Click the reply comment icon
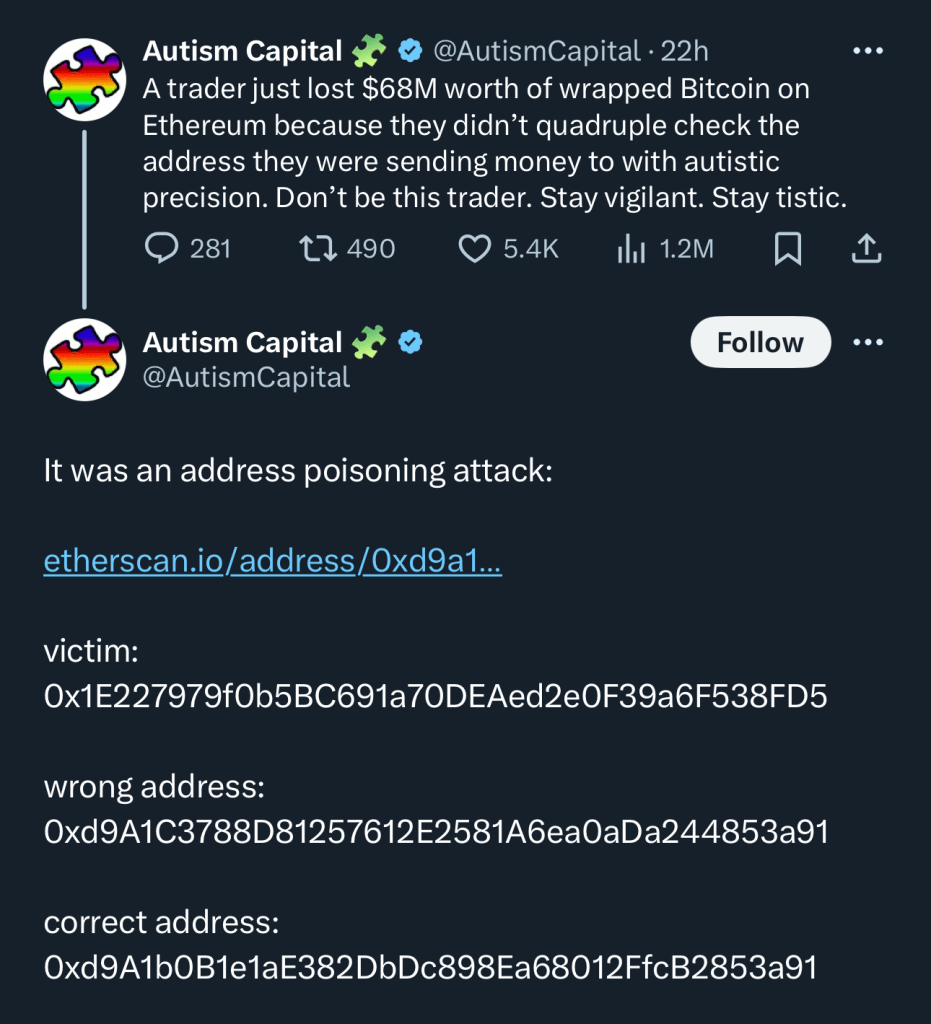This screenshot has height=1024, width=931. point(162,249)
